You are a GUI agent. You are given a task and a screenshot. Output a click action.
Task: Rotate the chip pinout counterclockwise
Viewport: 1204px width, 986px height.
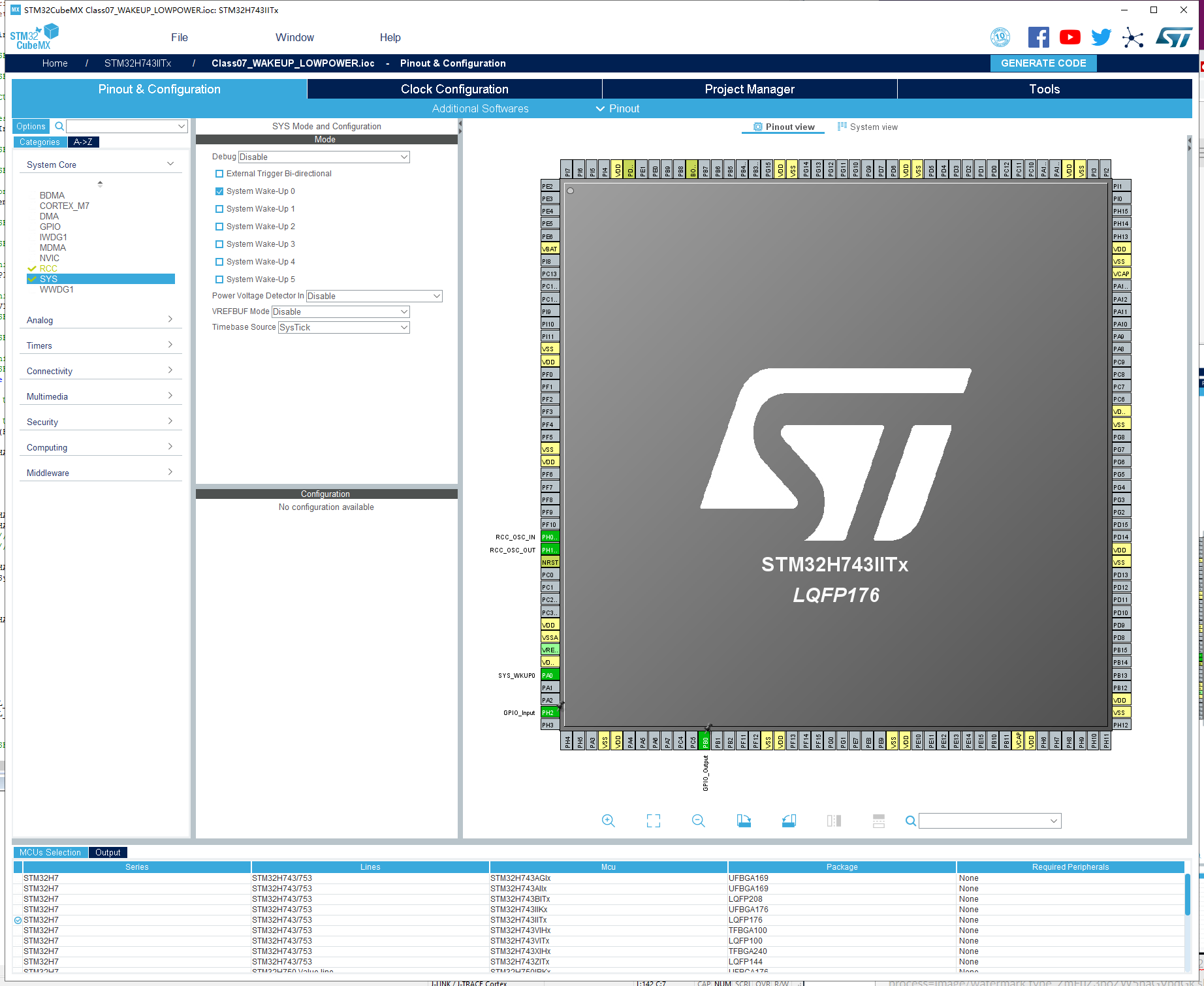(788, 821)
